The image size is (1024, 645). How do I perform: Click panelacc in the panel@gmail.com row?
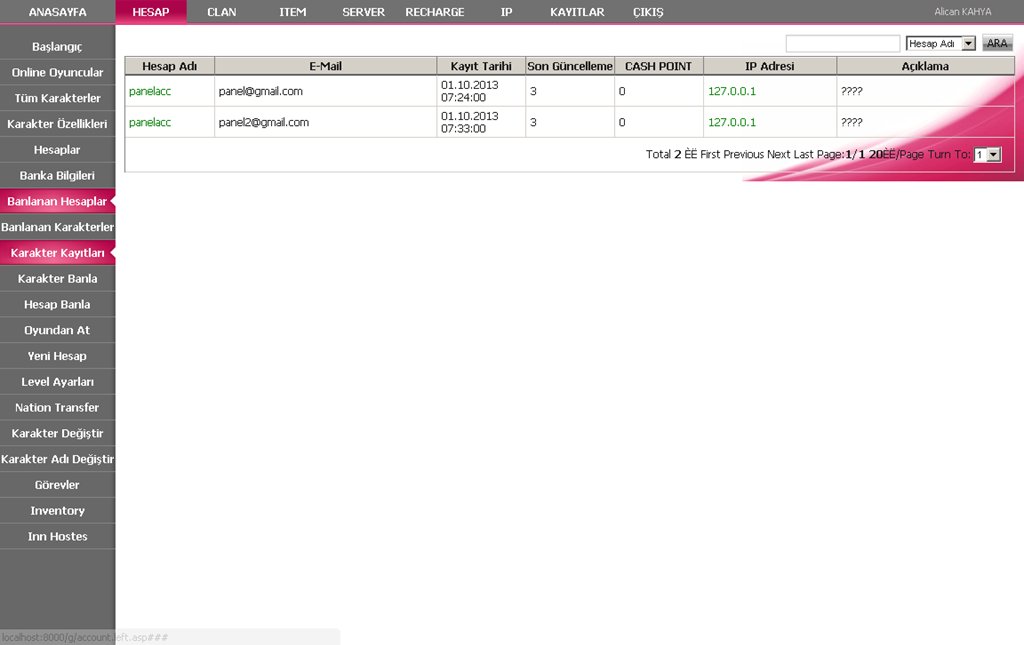[150, 91]
